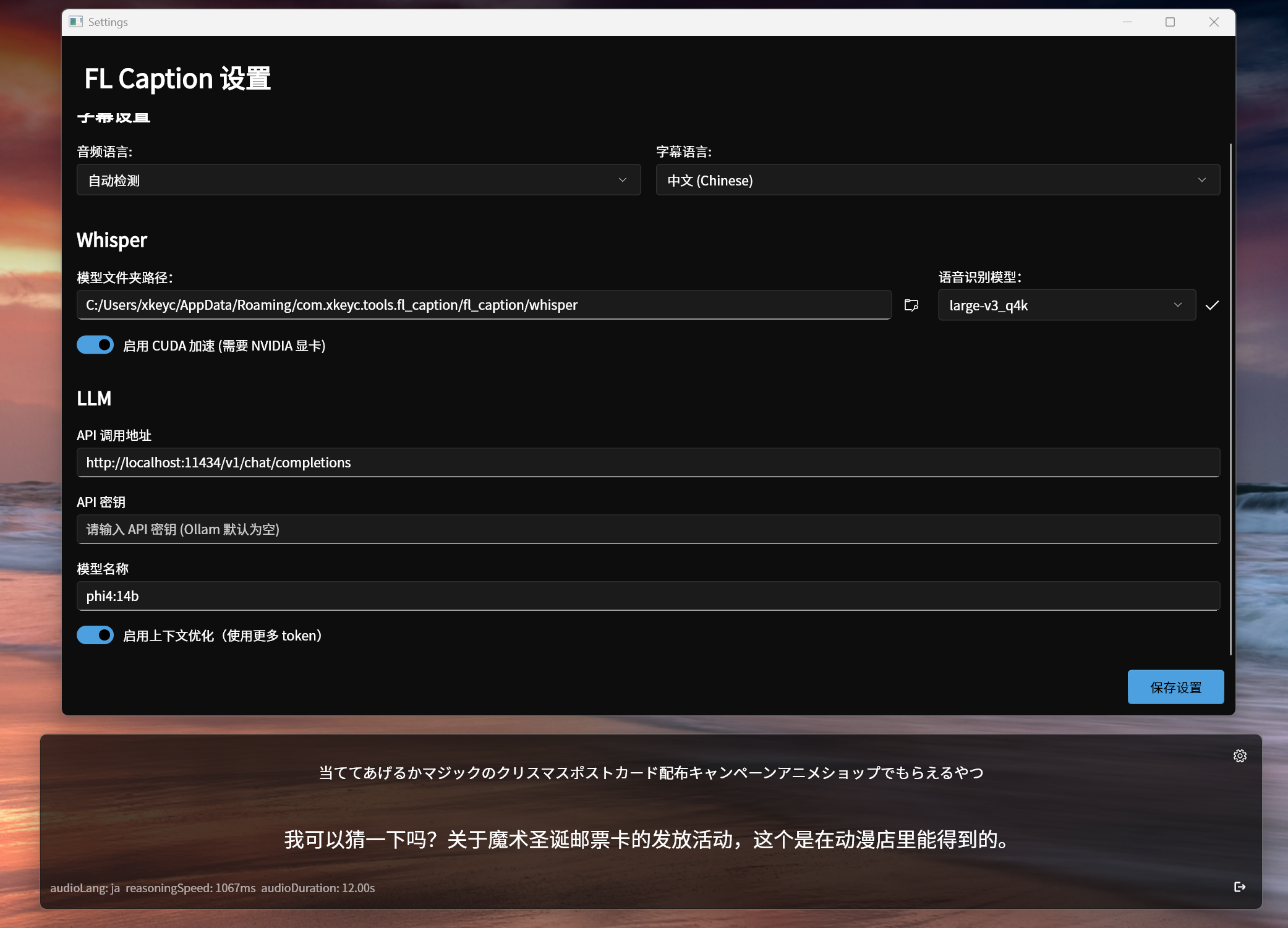This screenshot has width=1288, height=928.
Task: Close the Settings window
Action: pyautogui.click(x=1214, y=22)
